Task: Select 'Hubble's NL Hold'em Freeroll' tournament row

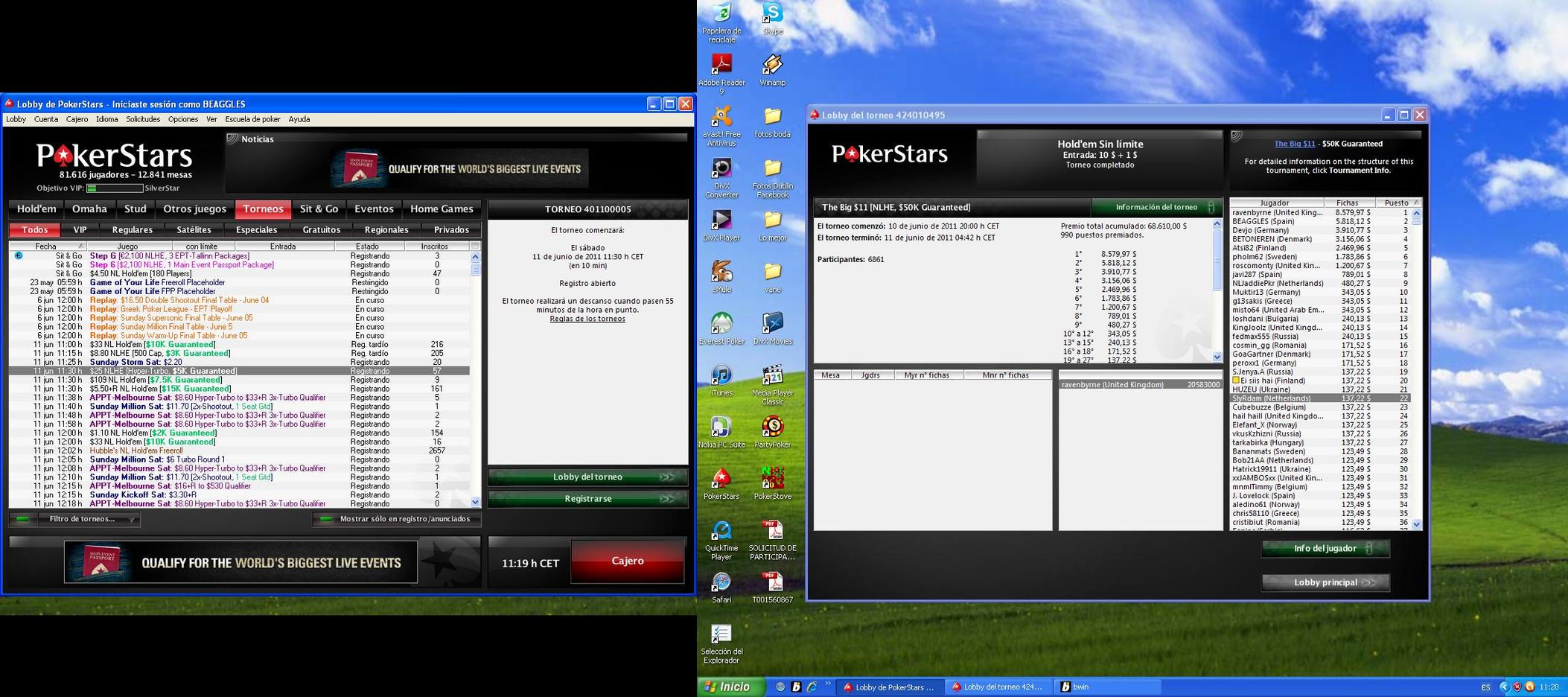Action: coord(239,451)
